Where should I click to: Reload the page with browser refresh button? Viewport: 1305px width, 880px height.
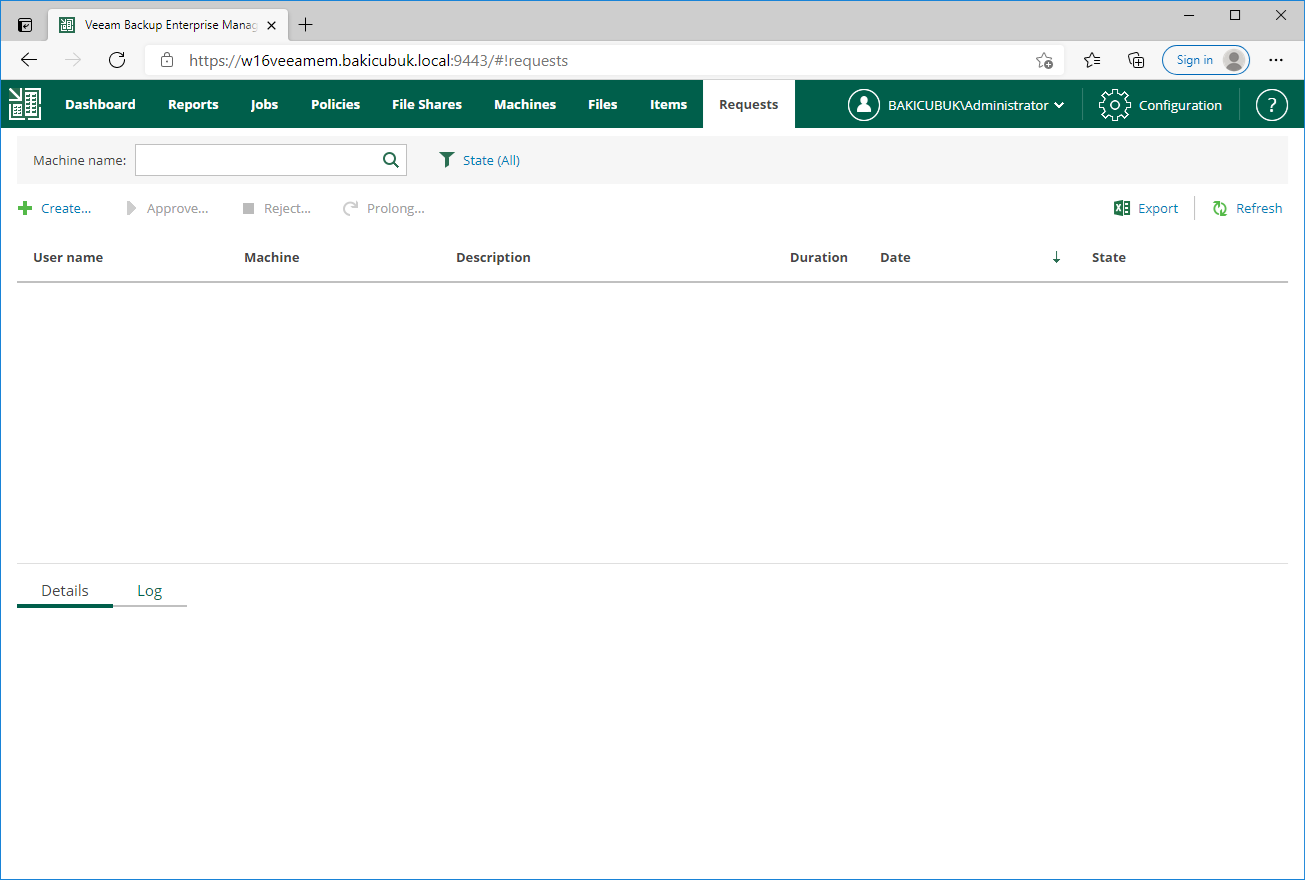coord(117,60)
